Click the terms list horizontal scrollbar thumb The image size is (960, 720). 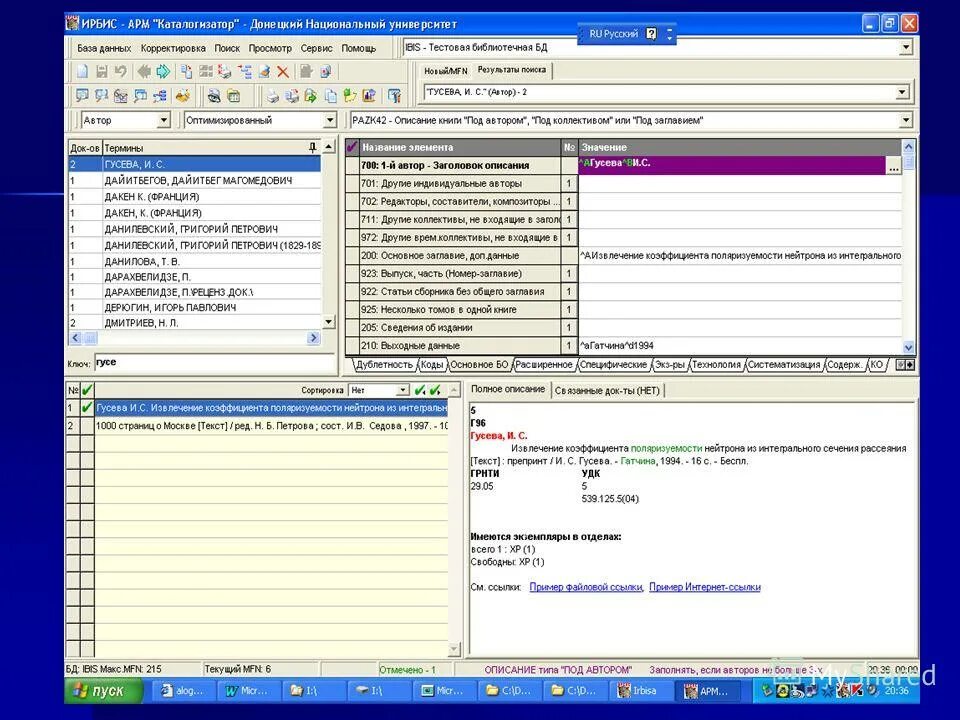pos(89,337)
